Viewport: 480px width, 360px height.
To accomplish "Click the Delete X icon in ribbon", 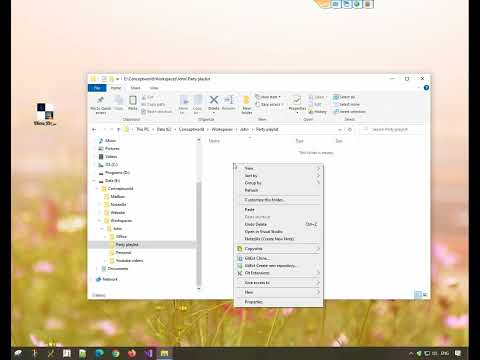I will click(214, 100).
